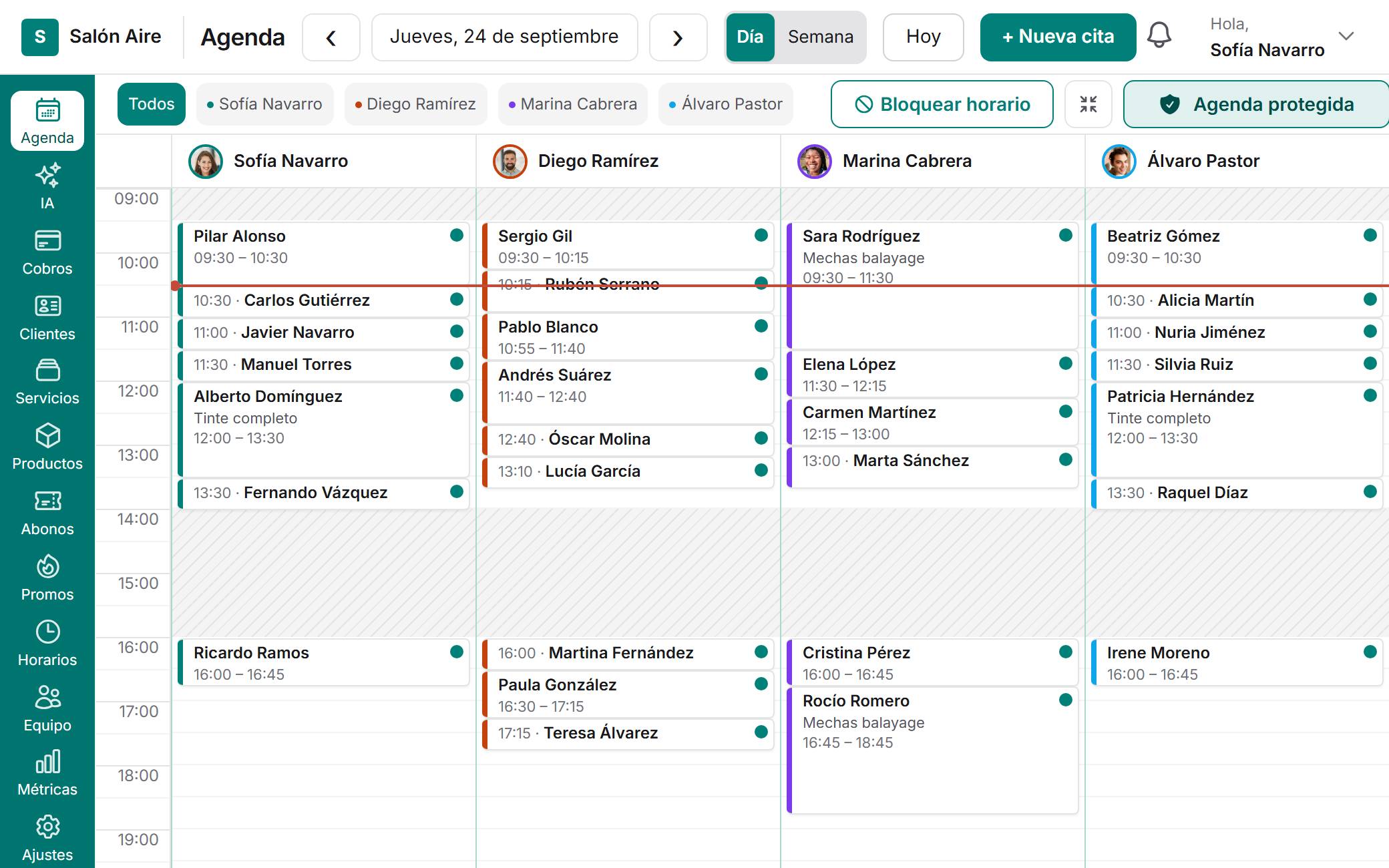The image size is (1389, 868).
Task: Open Productos from the sidebar
Action: (x=47, y=447)
